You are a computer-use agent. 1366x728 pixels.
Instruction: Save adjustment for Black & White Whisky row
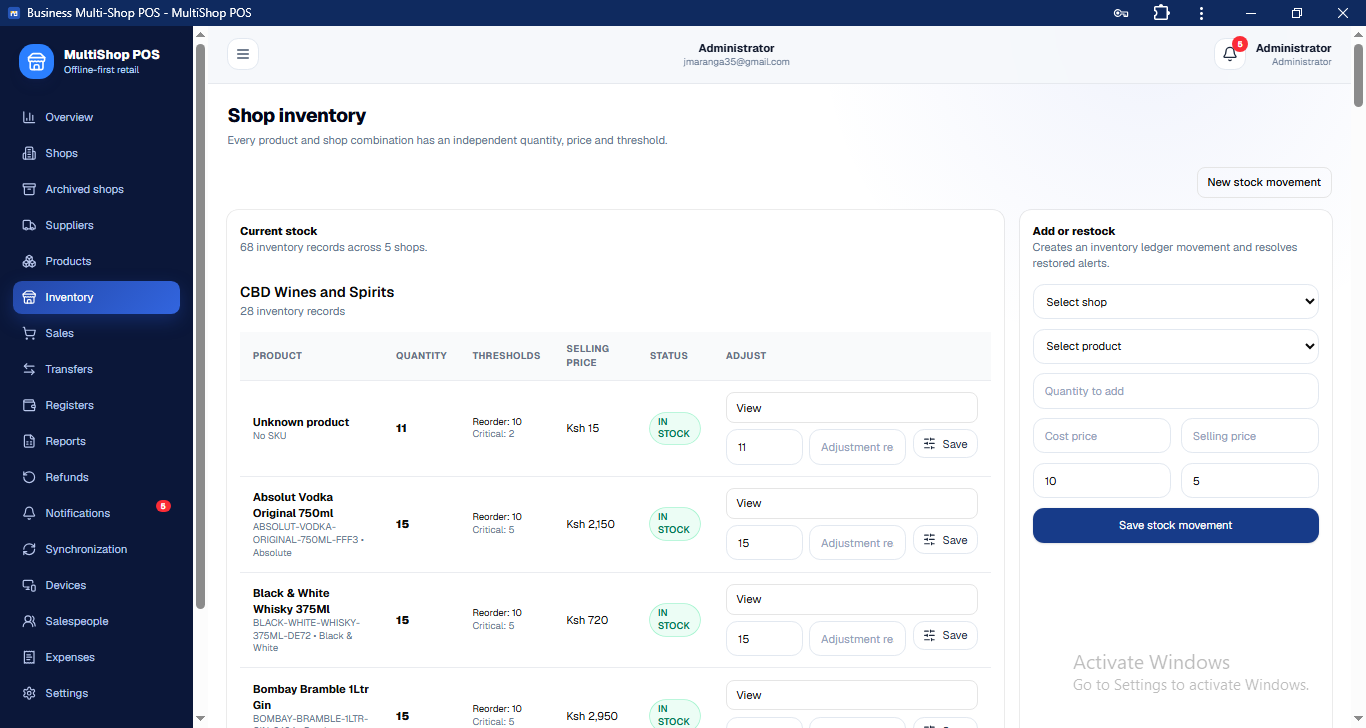(x=945, y=635)
